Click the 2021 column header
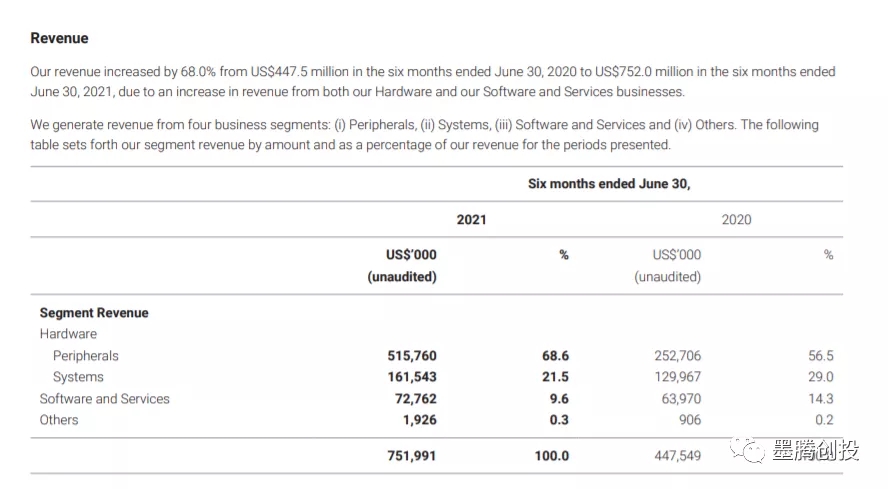This screenshot has width=888, height=489. pyautogui.click(x=471, y=219)
